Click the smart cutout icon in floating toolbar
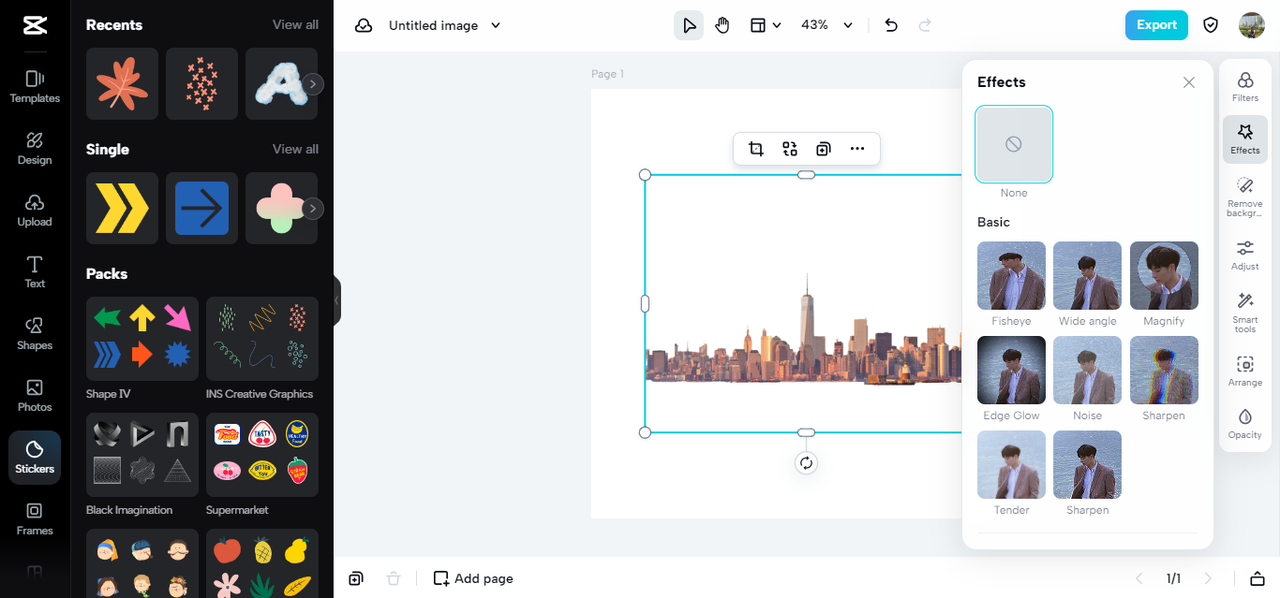Screen dimensions: 1280x598 click(790, 149)
